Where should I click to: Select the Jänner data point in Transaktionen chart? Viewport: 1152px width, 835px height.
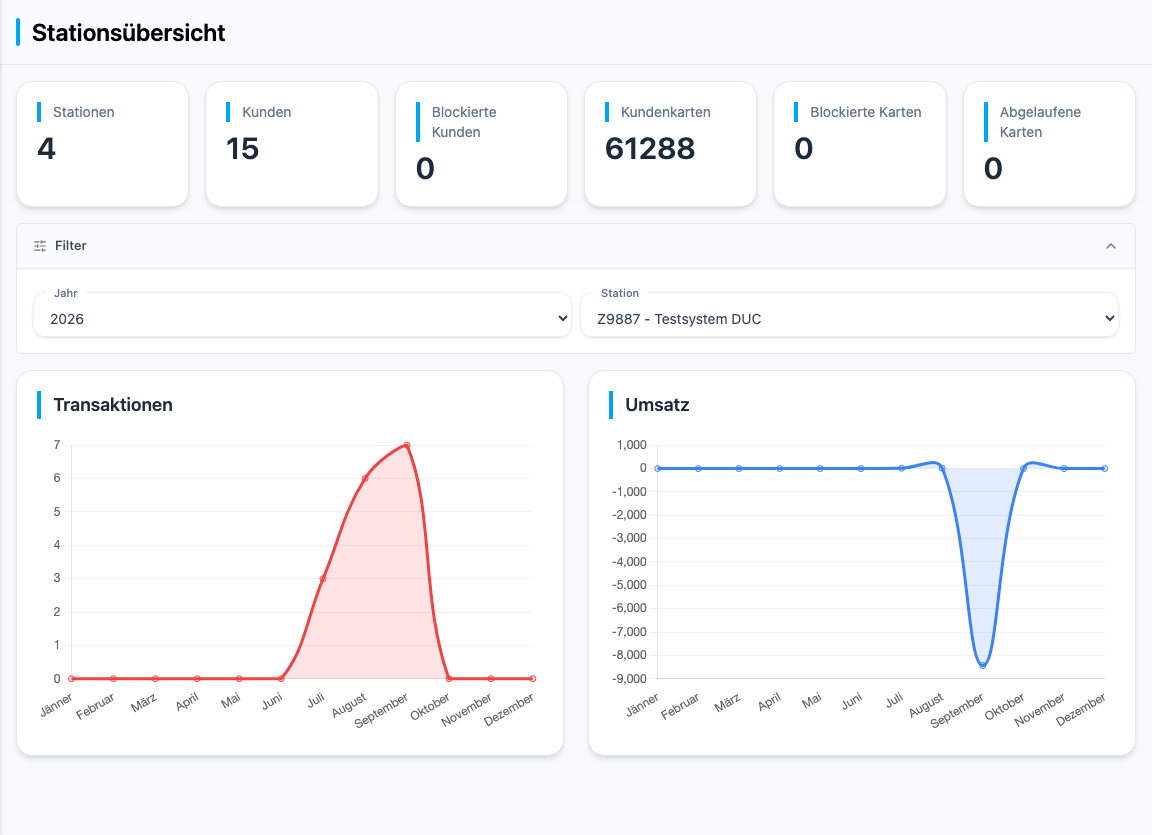(71, 679)
